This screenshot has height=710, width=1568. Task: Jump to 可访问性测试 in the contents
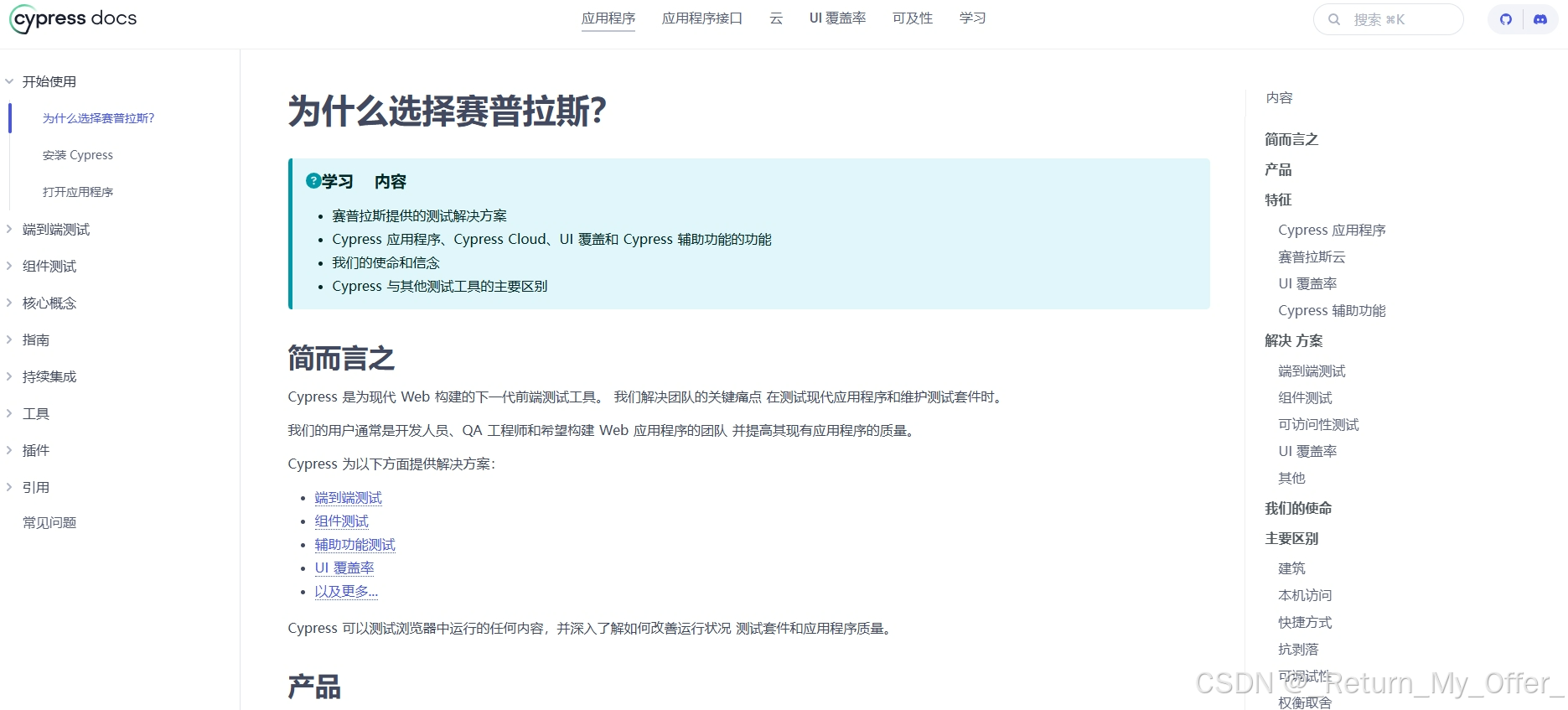[1318, 424]
